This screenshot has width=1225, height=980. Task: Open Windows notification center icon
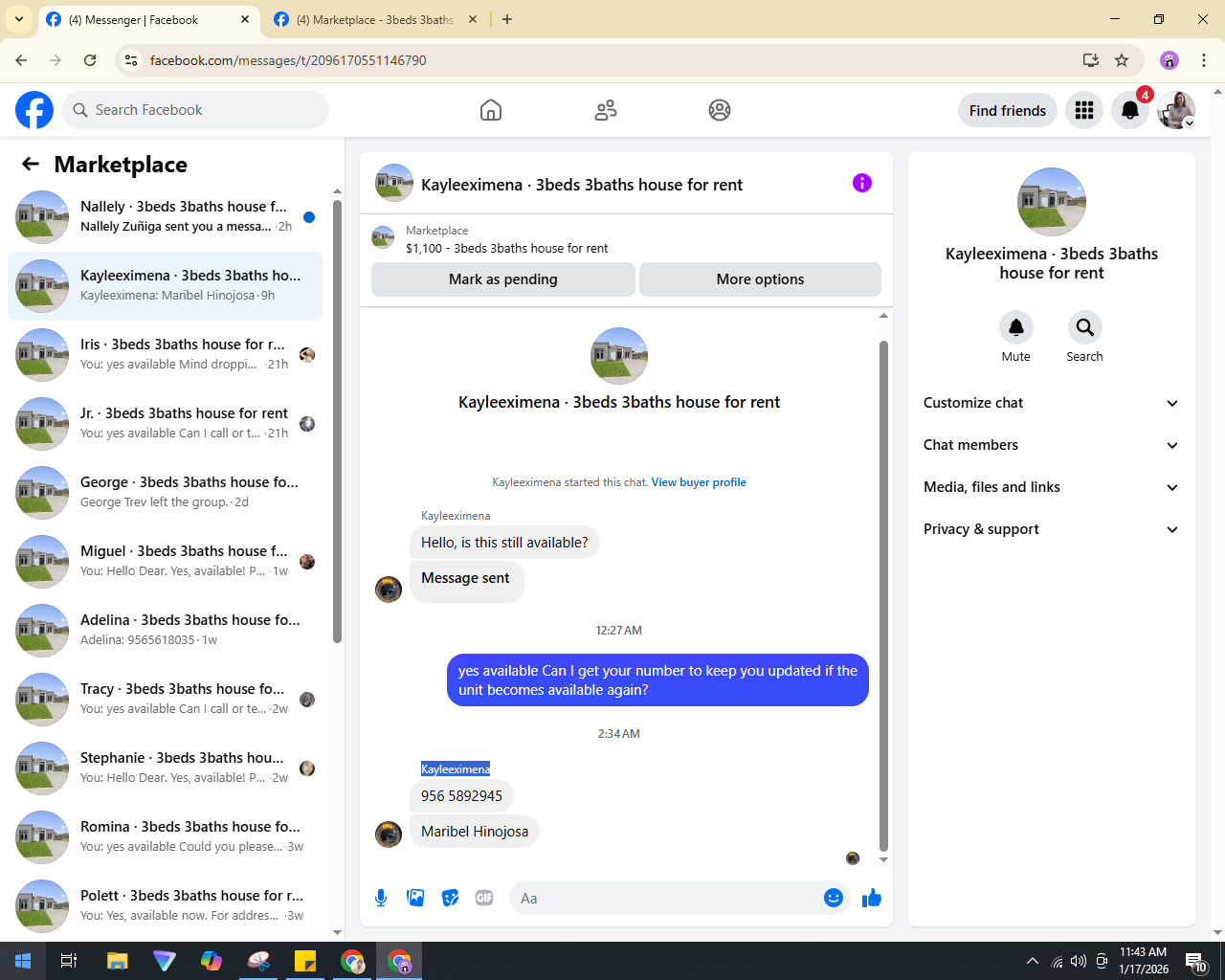(1196, 961)
